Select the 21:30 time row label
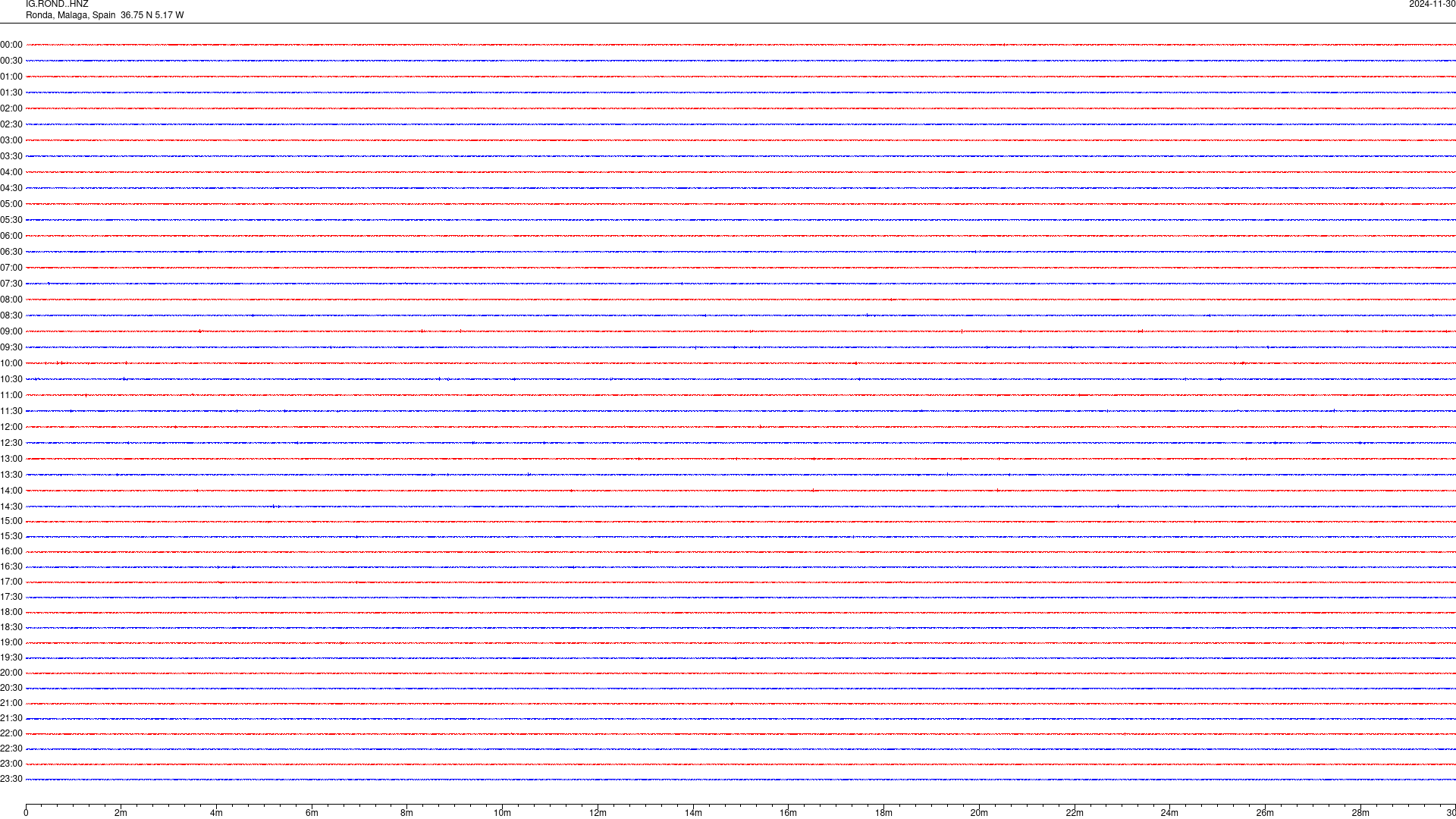This screenshot has height=819, width=1456. pyautogui.click(x=11, y=718)
